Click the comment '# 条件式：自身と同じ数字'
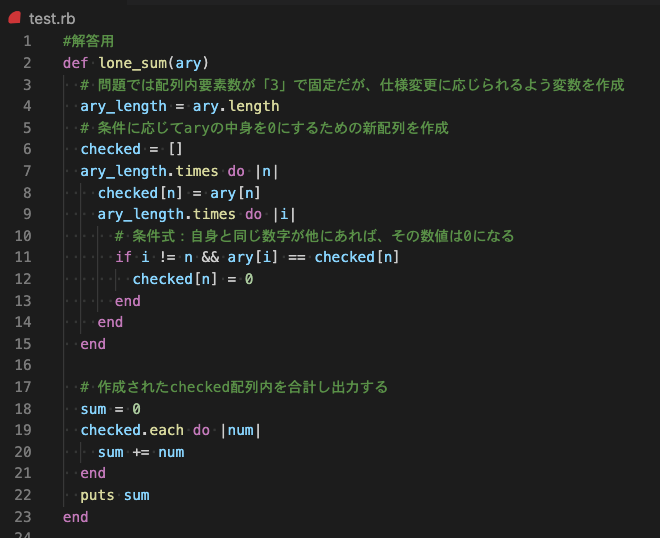Screen dimensions: 660x538 [x=314, y=236]
